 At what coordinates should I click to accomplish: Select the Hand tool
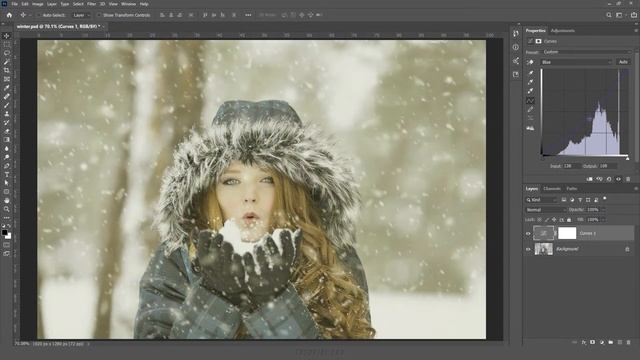(7, 200)
